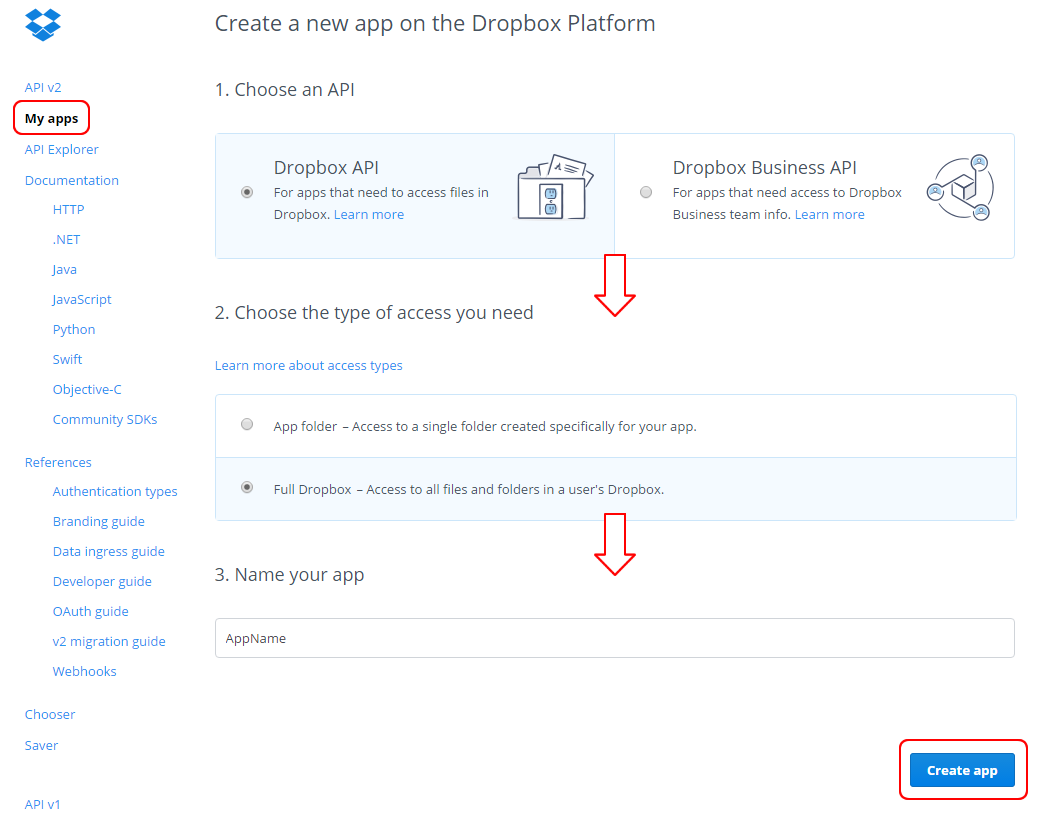Click the Dropbox Business API team illustration
Viewport: 1044px width, 828px height.
[x=960, y=188]
